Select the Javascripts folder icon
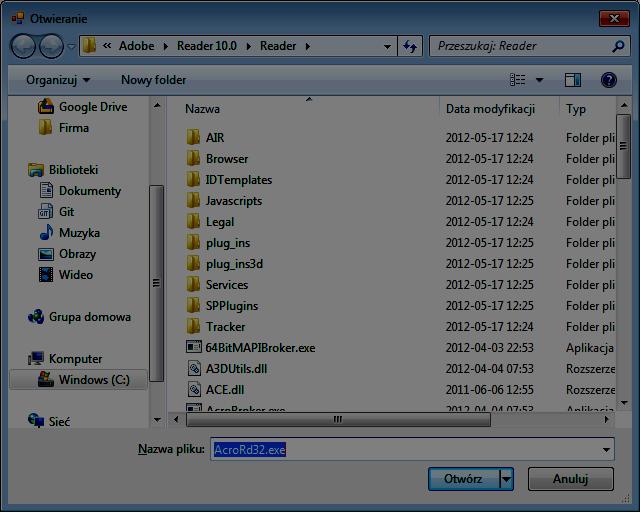Image resolution: width=640 pixels, height=512 pixels. [193, 200]
